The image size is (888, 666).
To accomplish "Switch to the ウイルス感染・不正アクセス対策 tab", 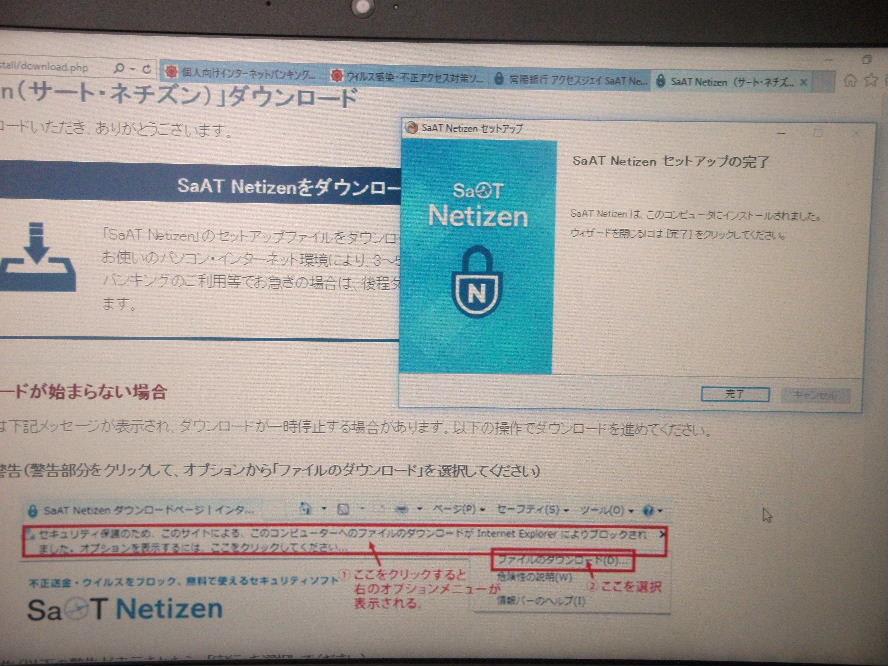I will (408, 76).
